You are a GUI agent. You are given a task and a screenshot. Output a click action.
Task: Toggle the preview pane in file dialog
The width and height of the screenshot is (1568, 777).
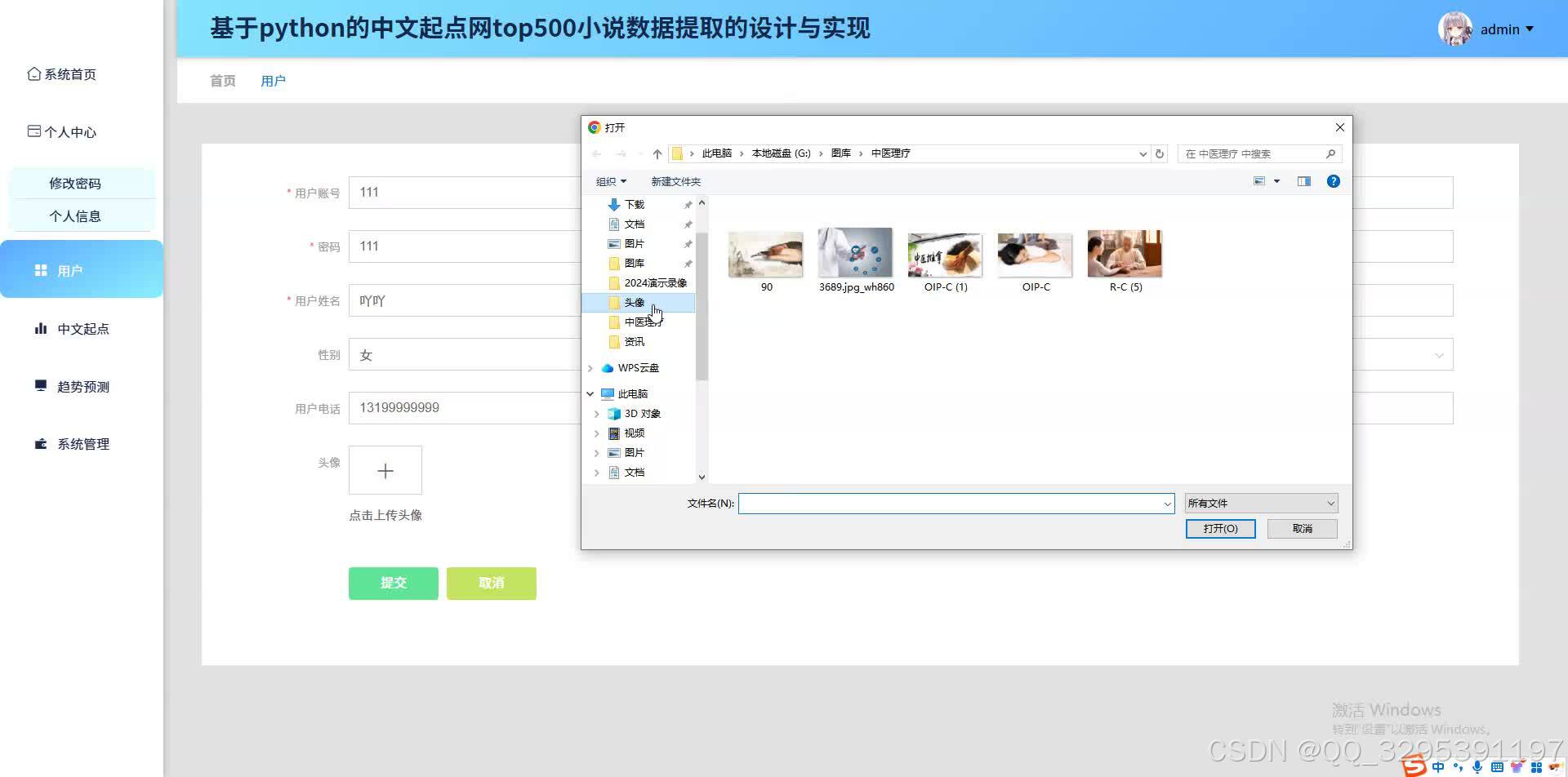pyautogui.click(x=1304, y=180)
